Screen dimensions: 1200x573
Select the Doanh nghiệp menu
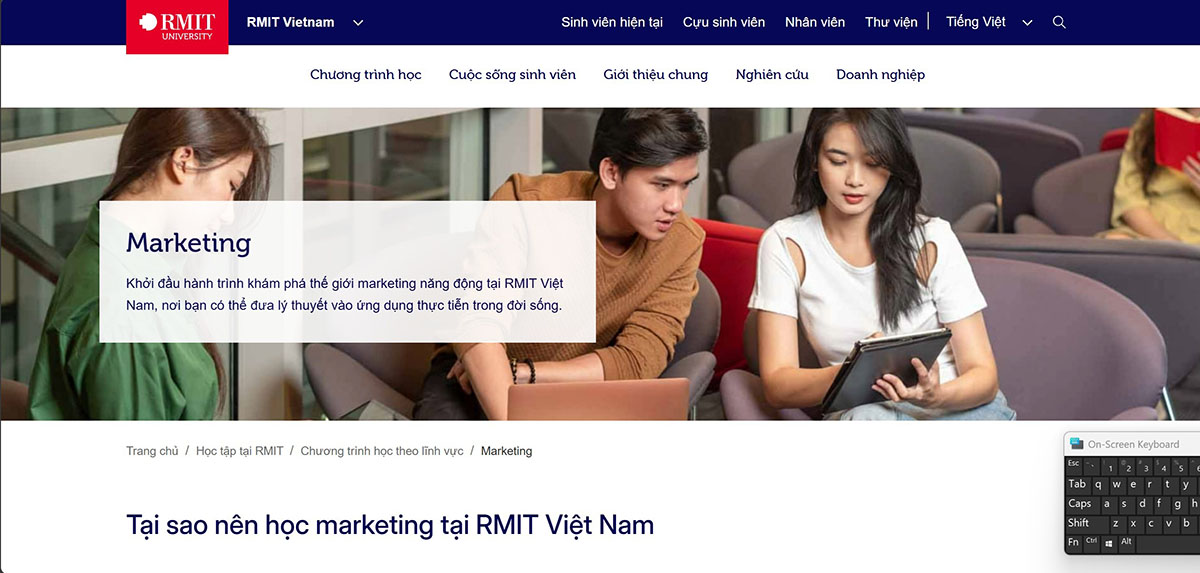[880, 75]
